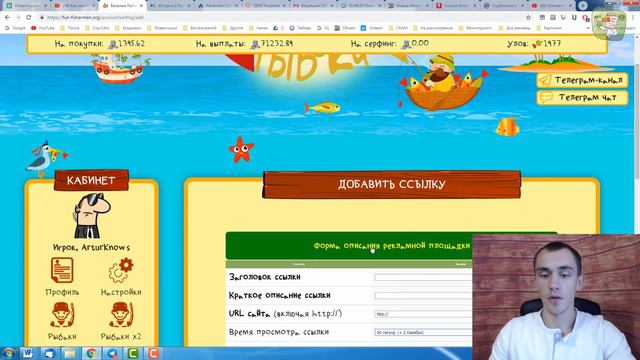The image size is (640, 360).
Task: Open Microsoft Word from the taskbar
Action: (x=27, y=353)
